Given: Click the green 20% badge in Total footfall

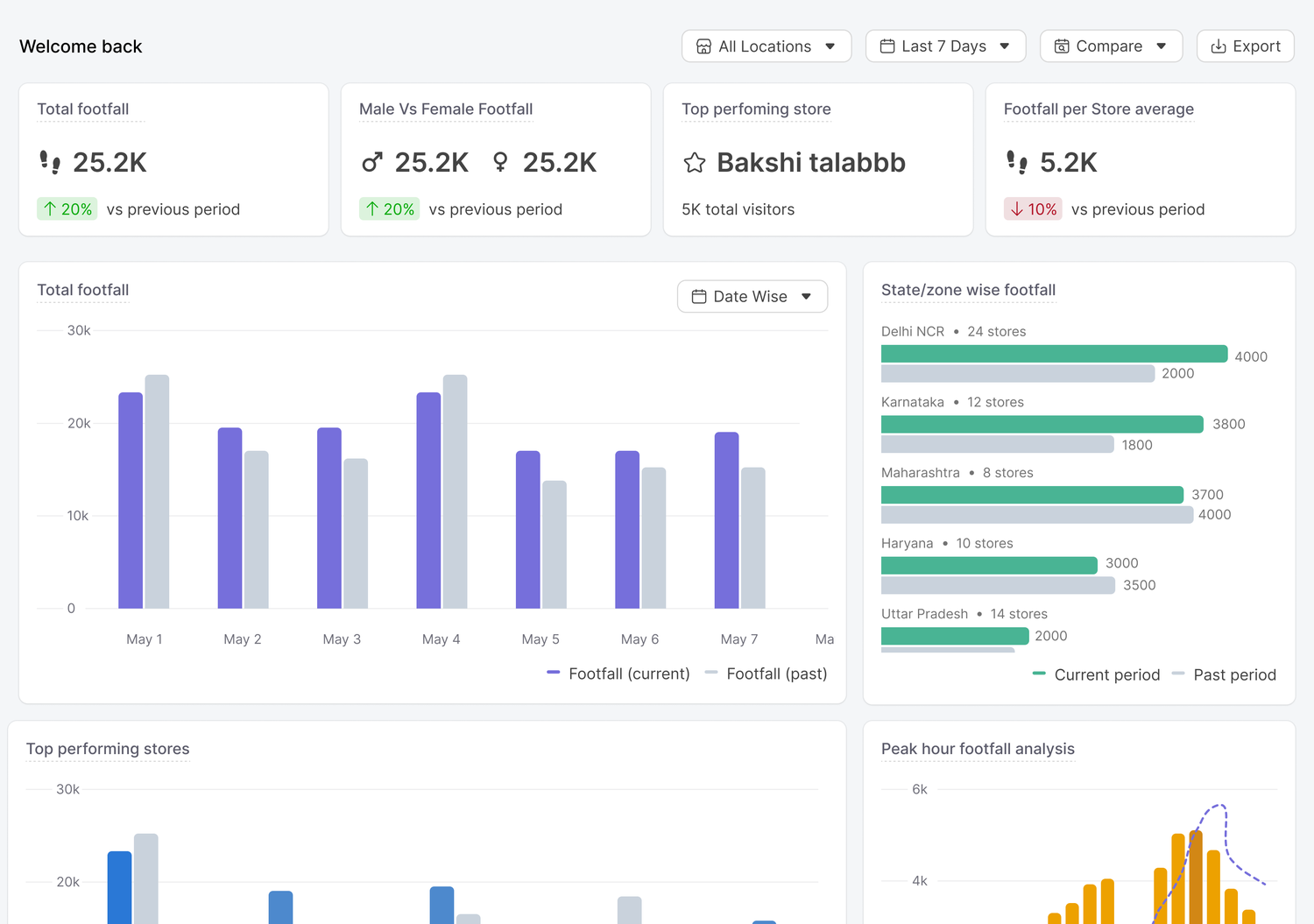Looking at the screenshot, I should tap(67, 209).
